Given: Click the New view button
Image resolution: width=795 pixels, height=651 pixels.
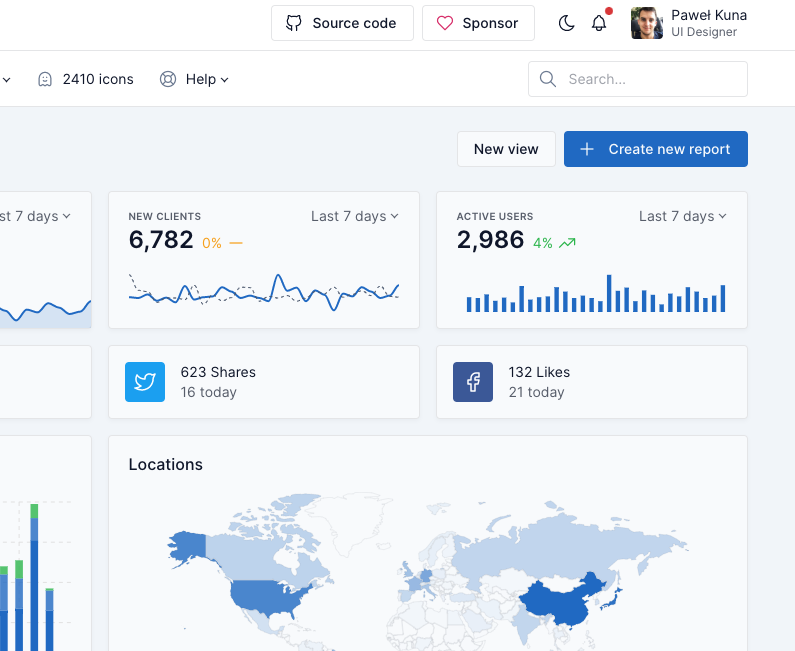Looking at the screenshot, I should [506, 149].
